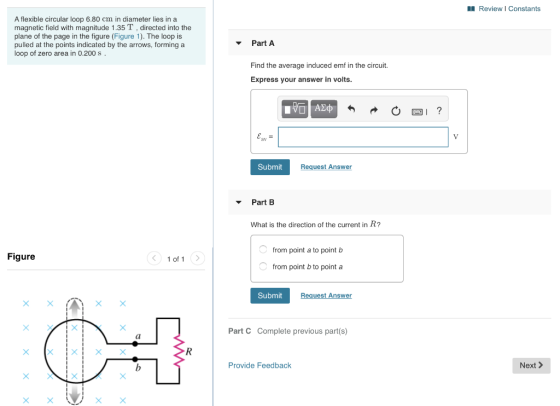
Task: Go to the next figure arrow
Action: pos(198,258)
